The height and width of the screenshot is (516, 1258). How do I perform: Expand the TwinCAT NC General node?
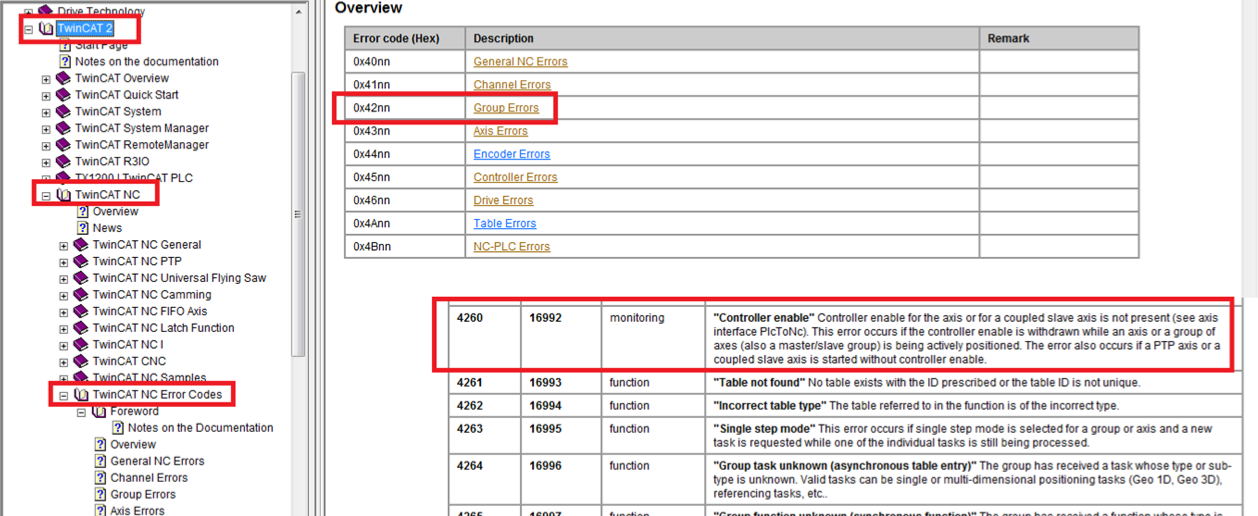pos(64,246)
